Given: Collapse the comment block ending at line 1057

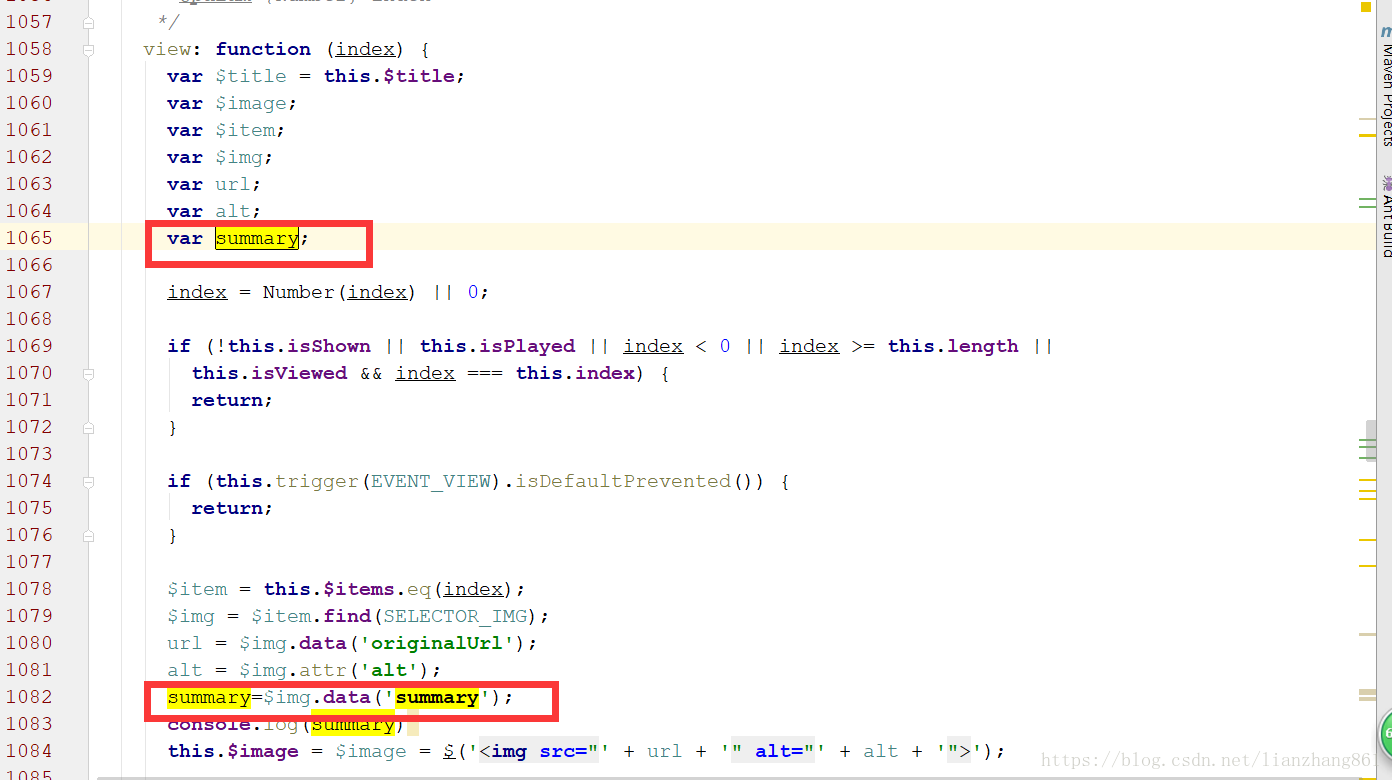Looking at the screenshot, I should point(89,22).
